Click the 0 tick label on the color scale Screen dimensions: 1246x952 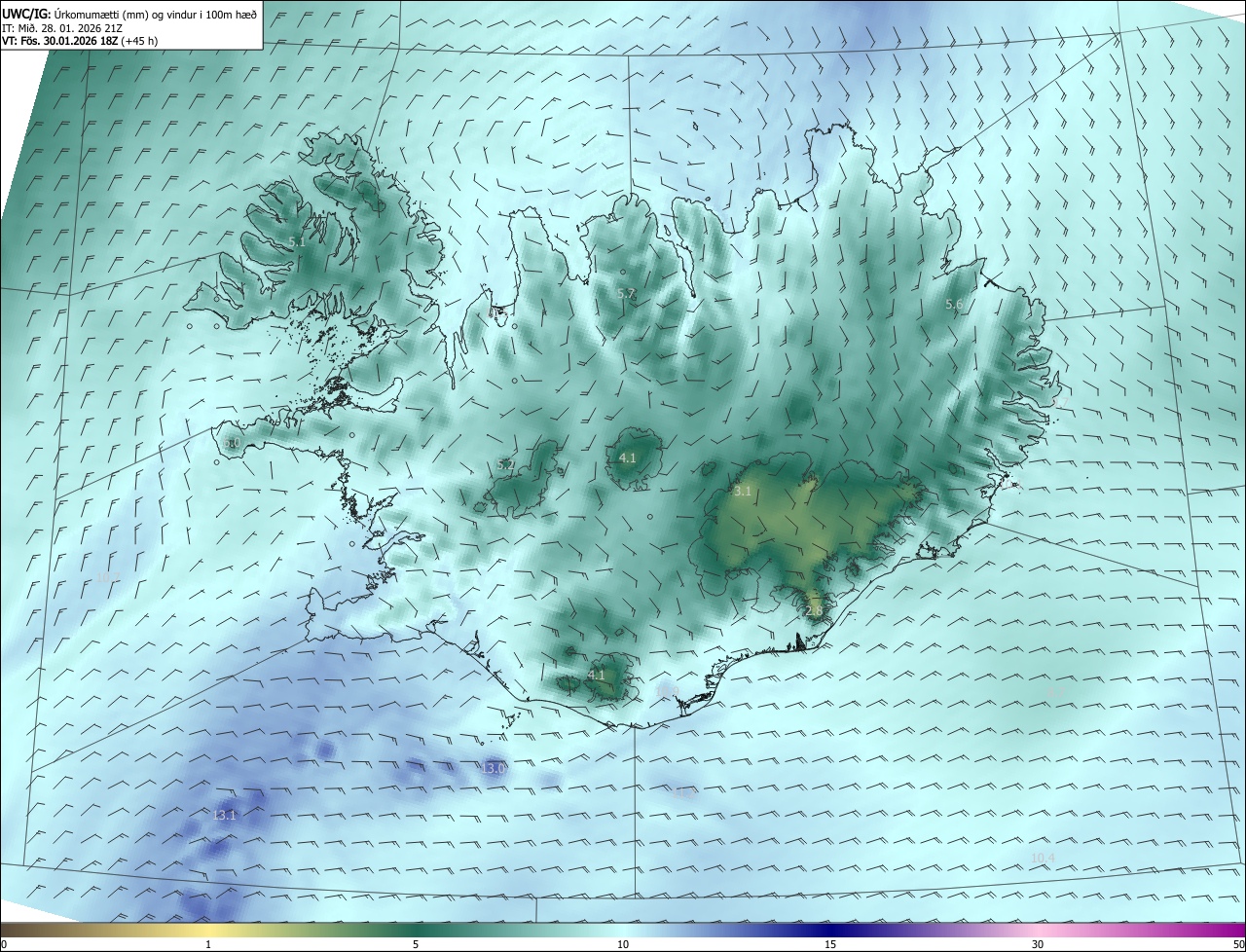[x=4, y=944]
